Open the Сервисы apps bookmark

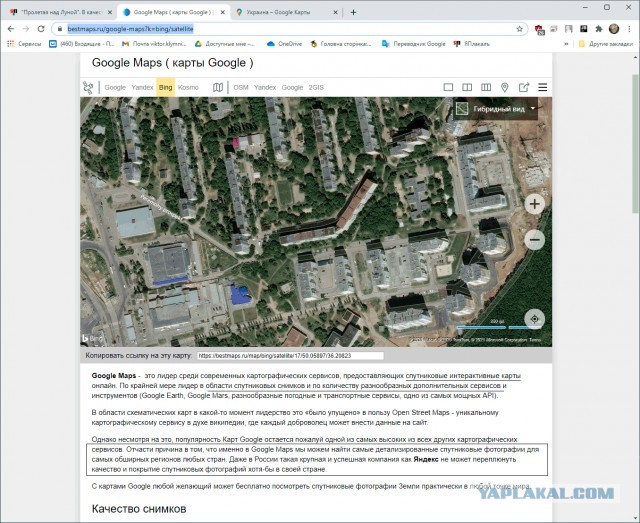(24, 44)
